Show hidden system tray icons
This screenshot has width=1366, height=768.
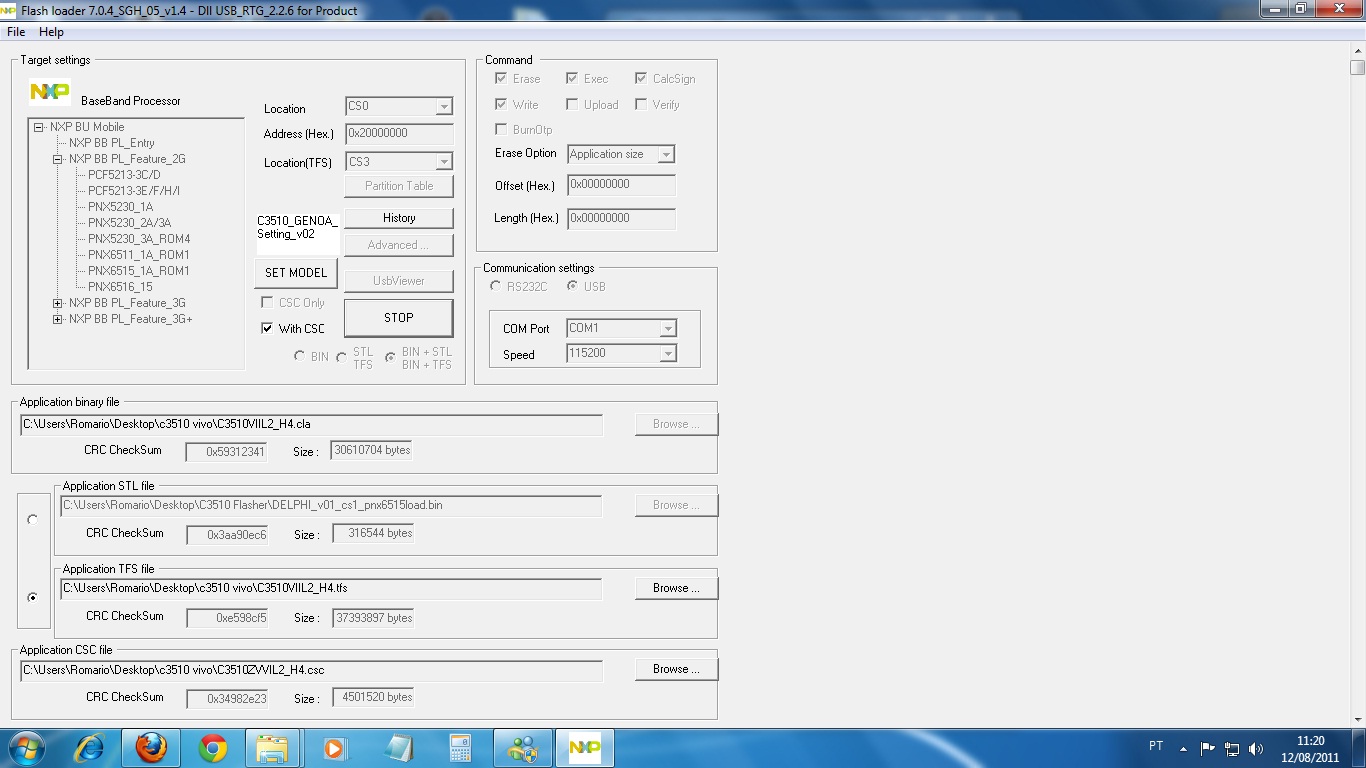(x=1184, y=748)
